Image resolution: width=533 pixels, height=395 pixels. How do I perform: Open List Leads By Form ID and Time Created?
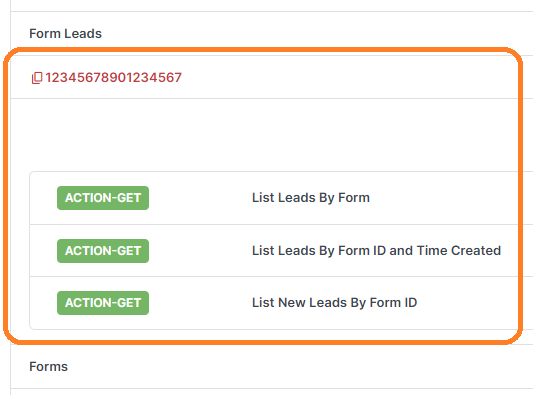pos(376,251)
